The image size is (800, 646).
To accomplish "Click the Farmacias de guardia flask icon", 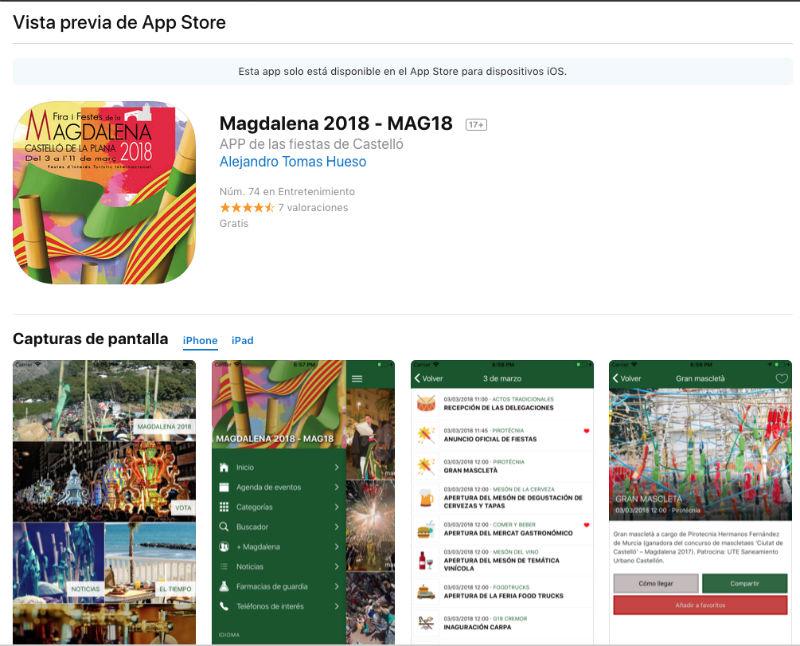I will pyautogui.click(x=223, y=586).
